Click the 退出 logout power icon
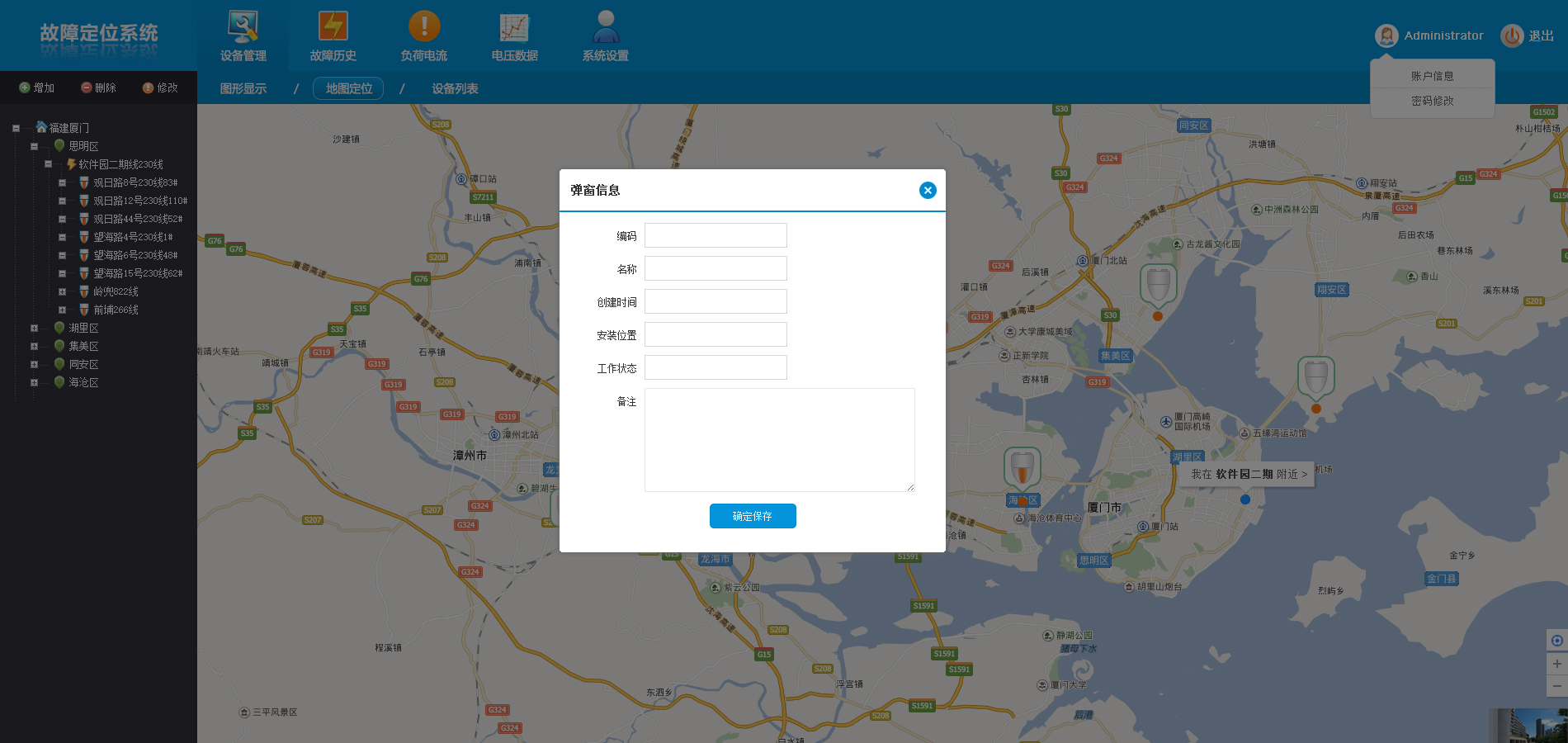 tap(1511, 35)
